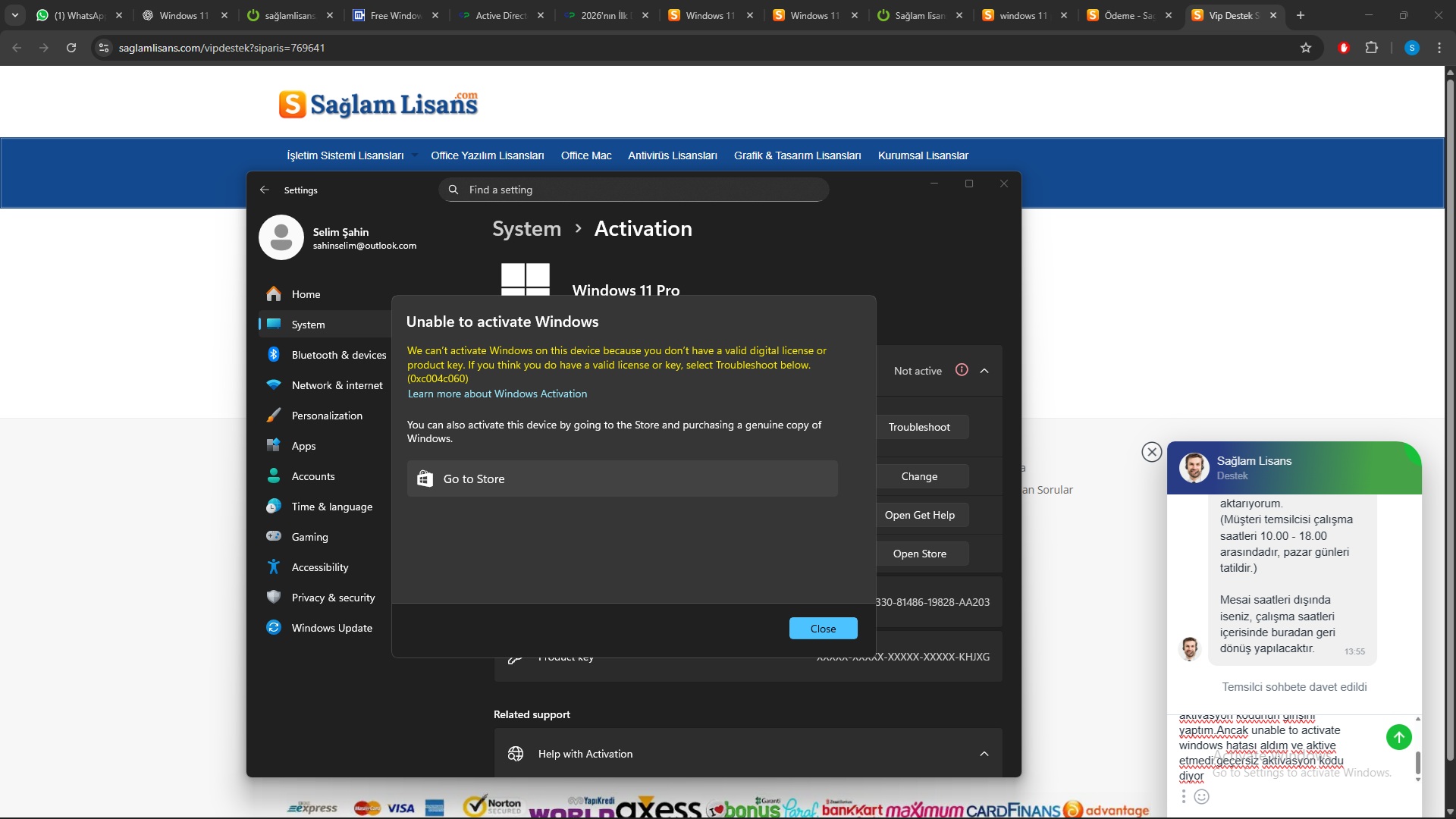This screenshot has width=1456, height=819.
Task: Open Office Mac menu item
Action: point(586,155)
